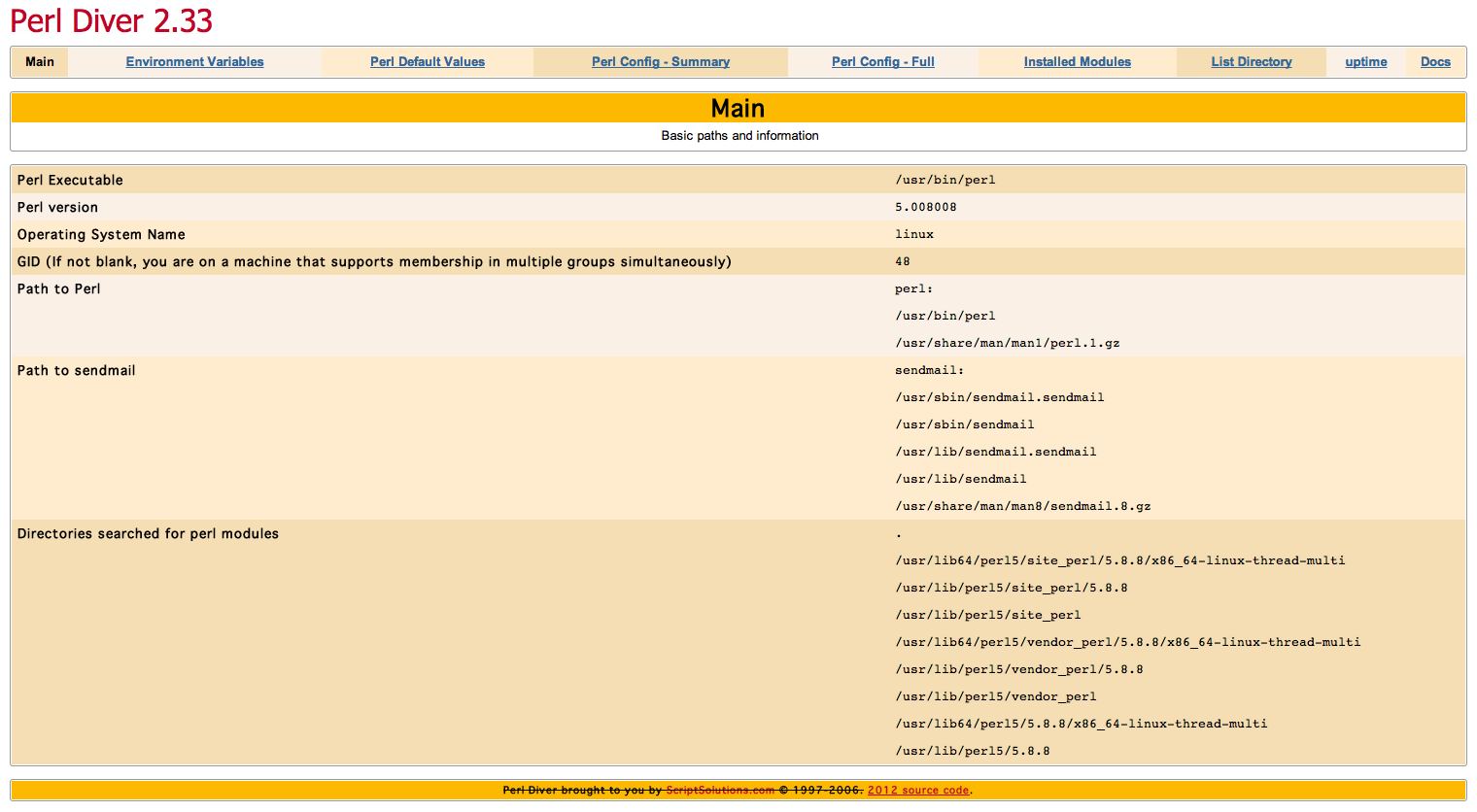Click the large Main heading in the orange banner
Screen dimensions: 1477x812
738,108
